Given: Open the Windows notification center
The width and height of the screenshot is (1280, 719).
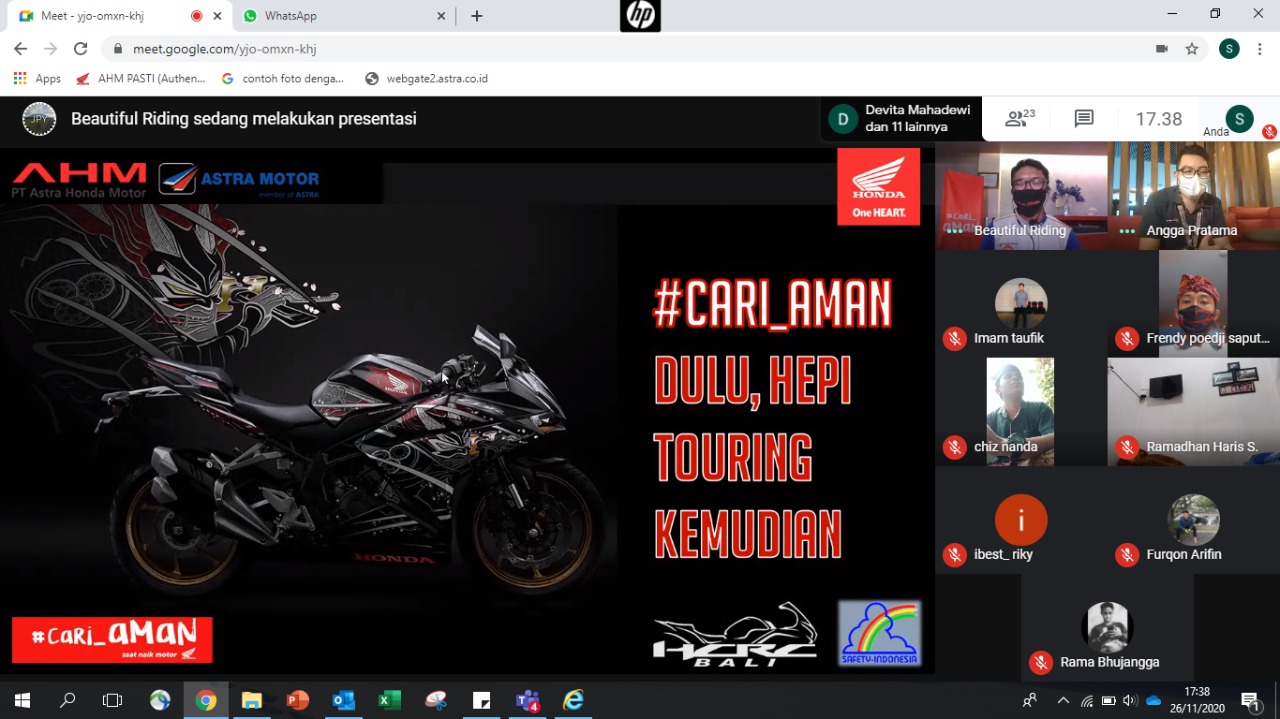Looking at the screenshot, I should 1250,700.
